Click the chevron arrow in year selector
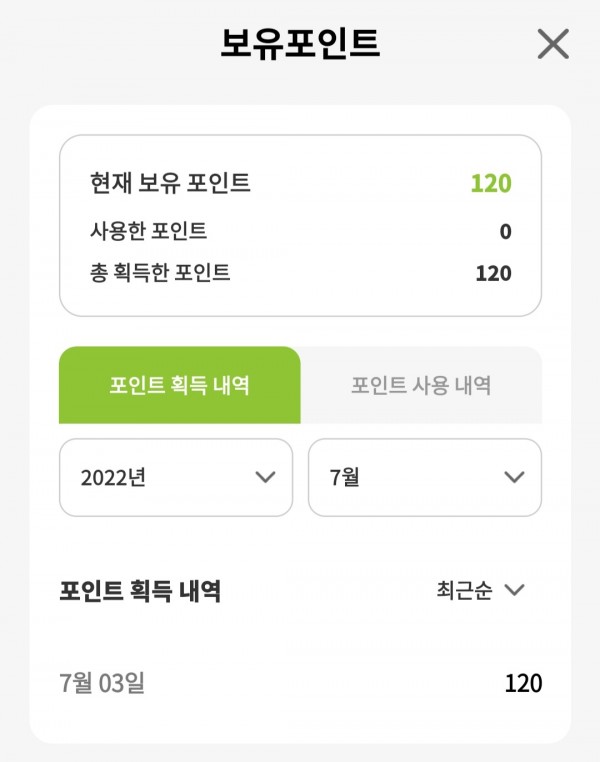The image size is (600, 762). tap(265, 477)
